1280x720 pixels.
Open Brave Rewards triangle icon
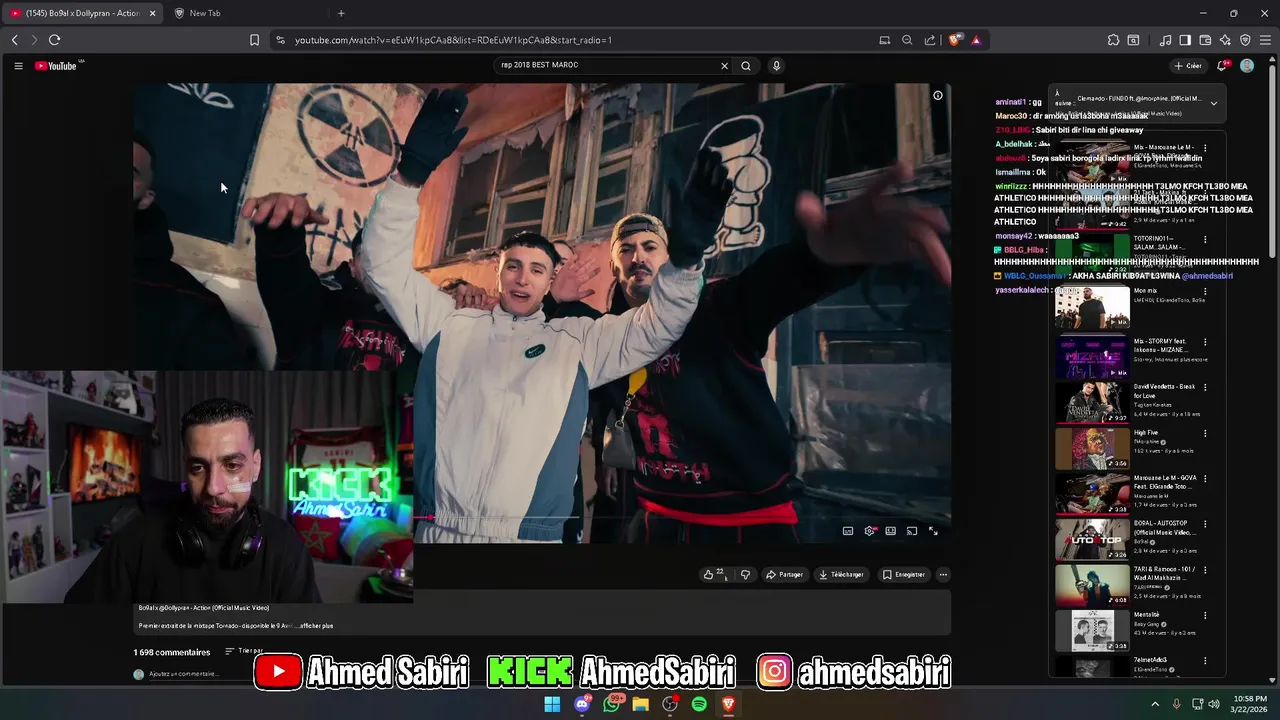[x=976, y=40]
